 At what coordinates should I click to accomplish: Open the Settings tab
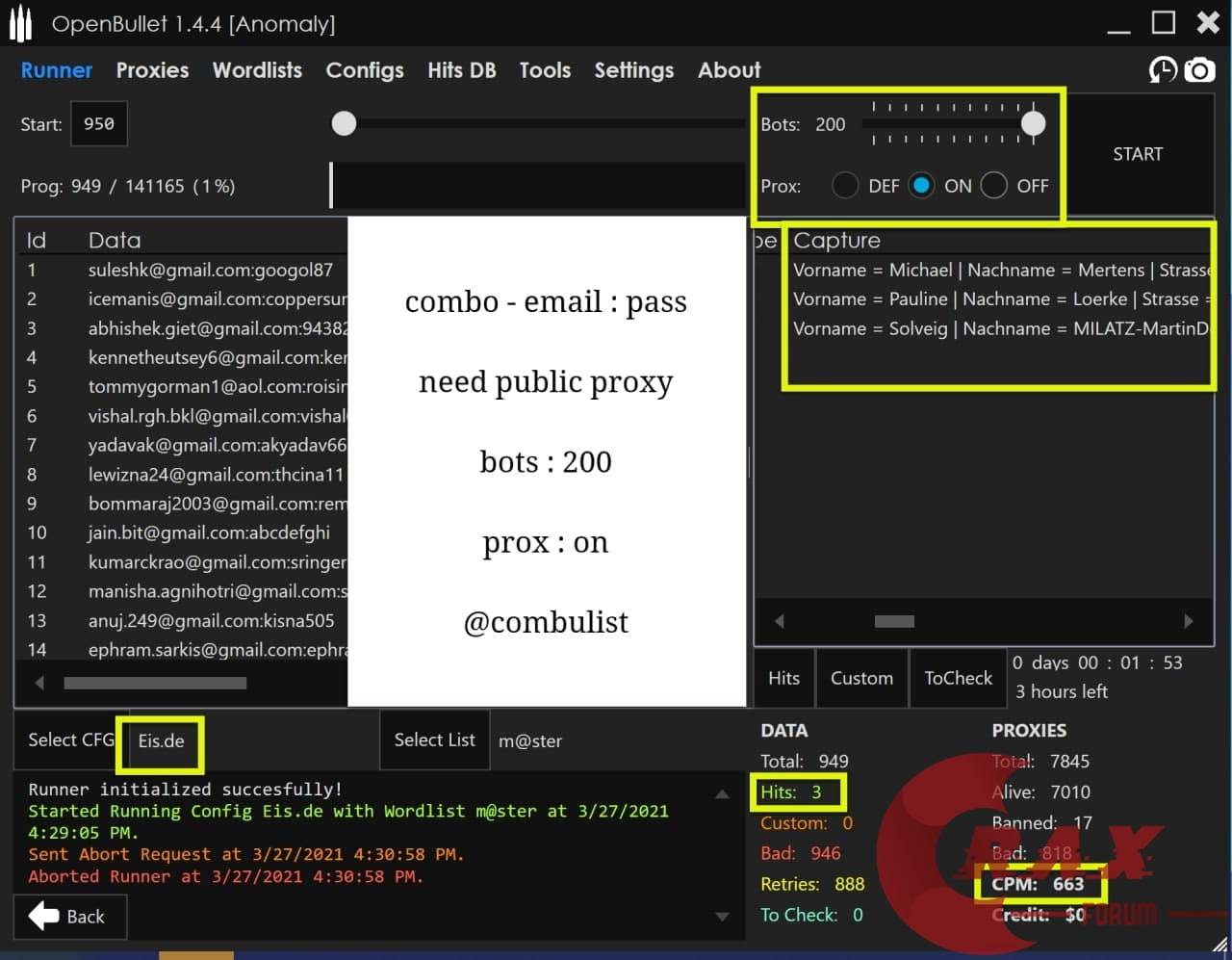(634, 70)
